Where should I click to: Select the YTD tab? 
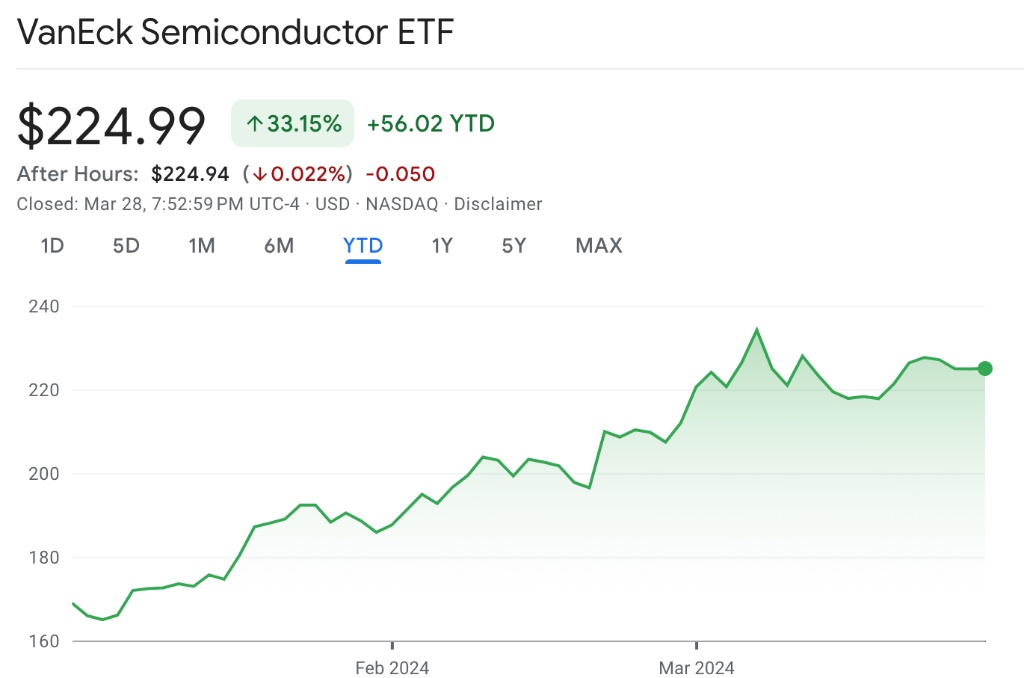(x=363, y=245)
